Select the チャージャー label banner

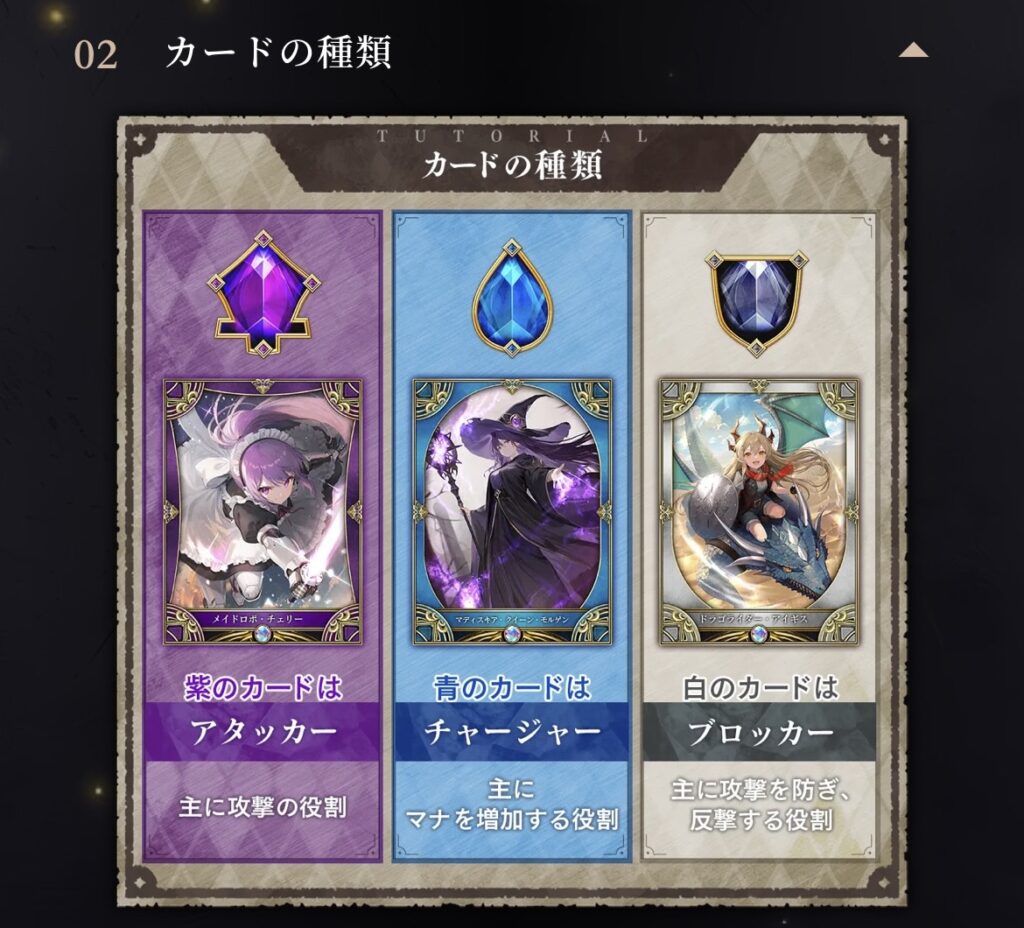(x=512, y=732)
